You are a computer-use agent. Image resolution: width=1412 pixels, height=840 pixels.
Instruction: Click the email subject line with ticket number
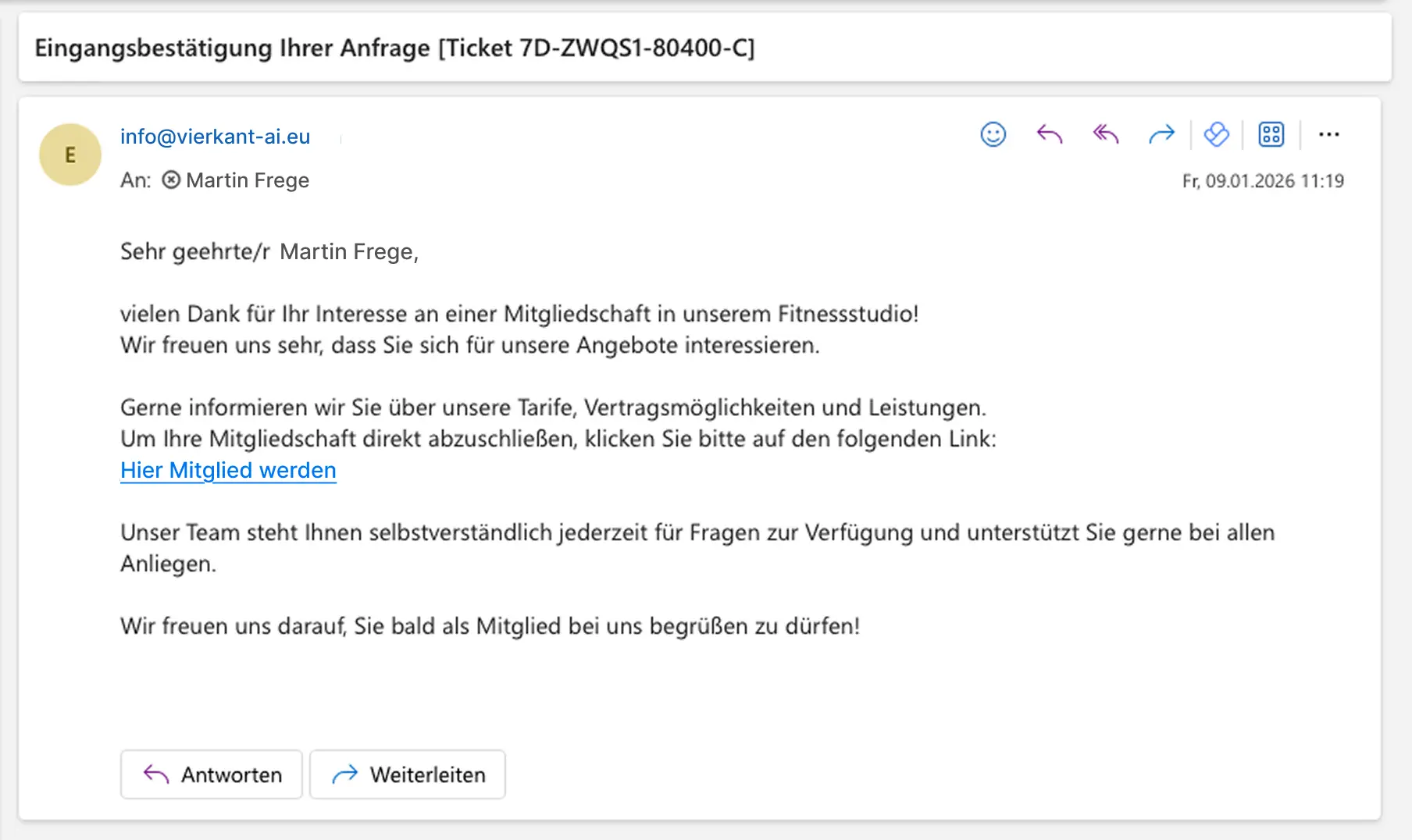click(x=394, y=48)
